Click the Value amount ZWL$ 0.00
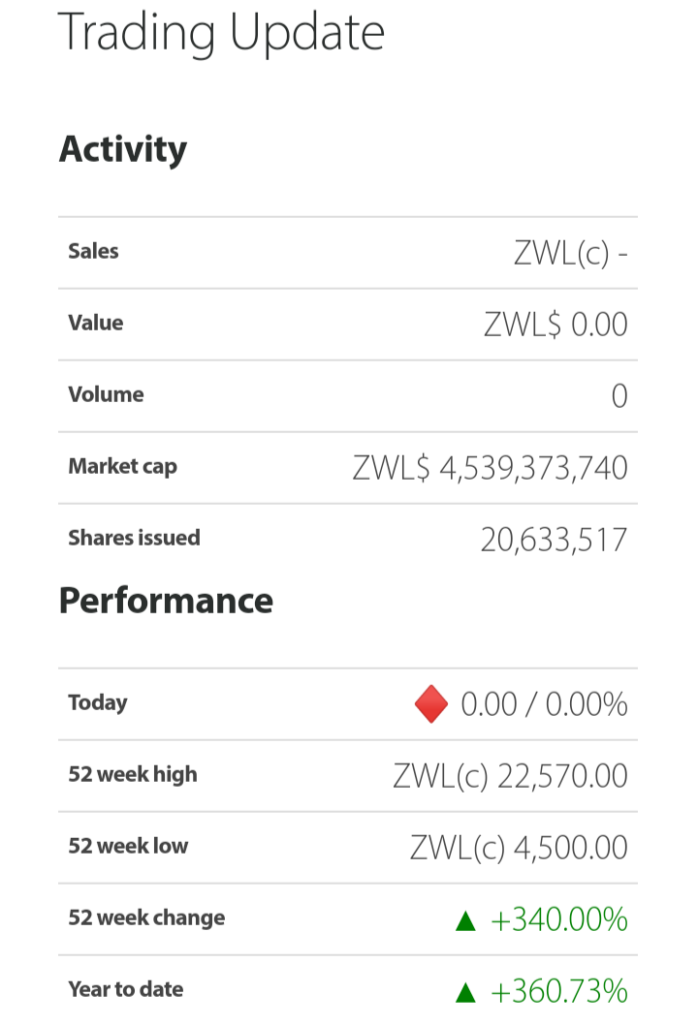 point(556,325)
